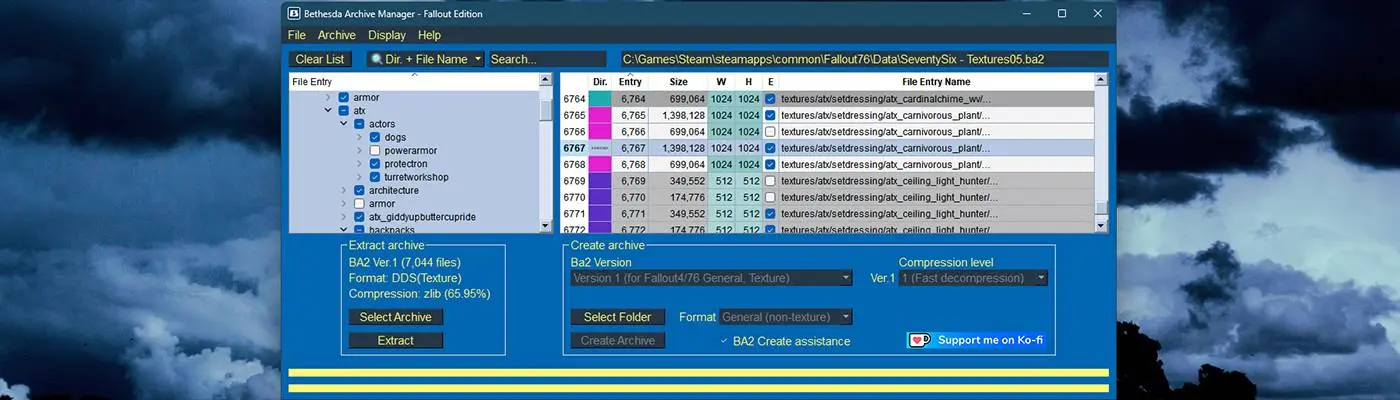The height and width of the screenshot is (400, 1400).
Task: Collapse the actors tree folder
Action: click(x=344, y=124)
